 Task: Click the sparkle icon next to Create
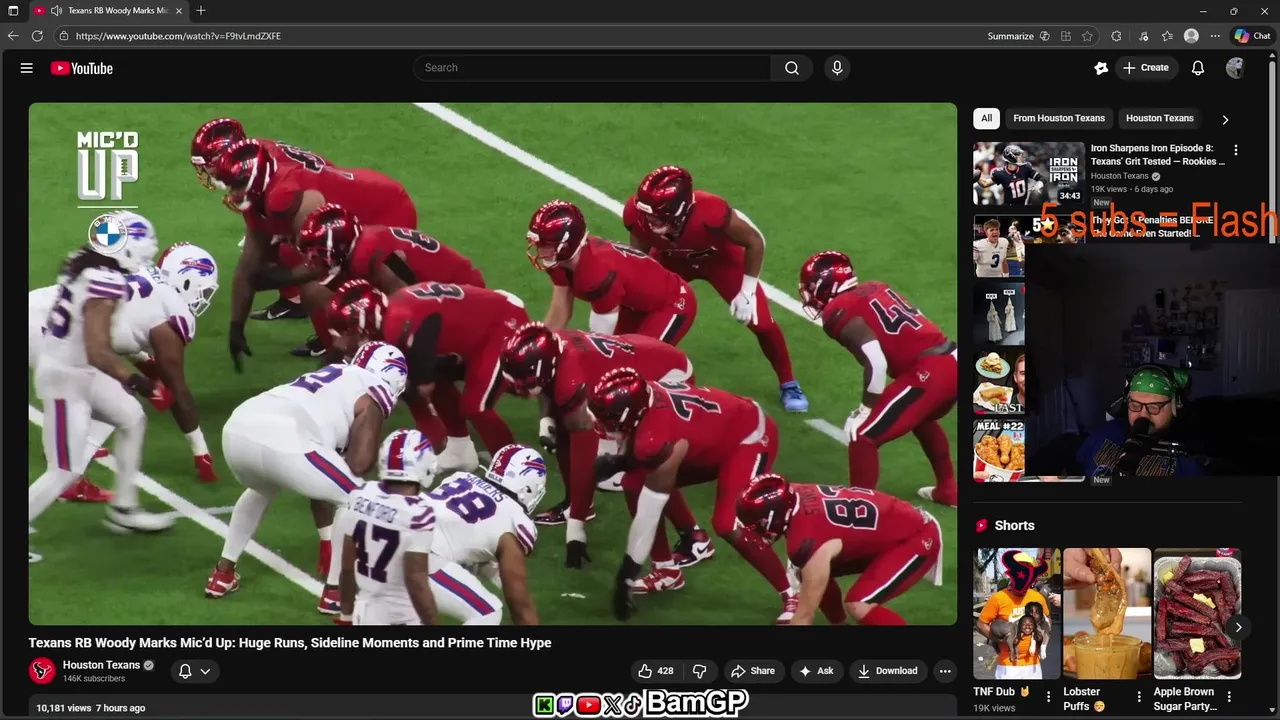(1101, 68)
